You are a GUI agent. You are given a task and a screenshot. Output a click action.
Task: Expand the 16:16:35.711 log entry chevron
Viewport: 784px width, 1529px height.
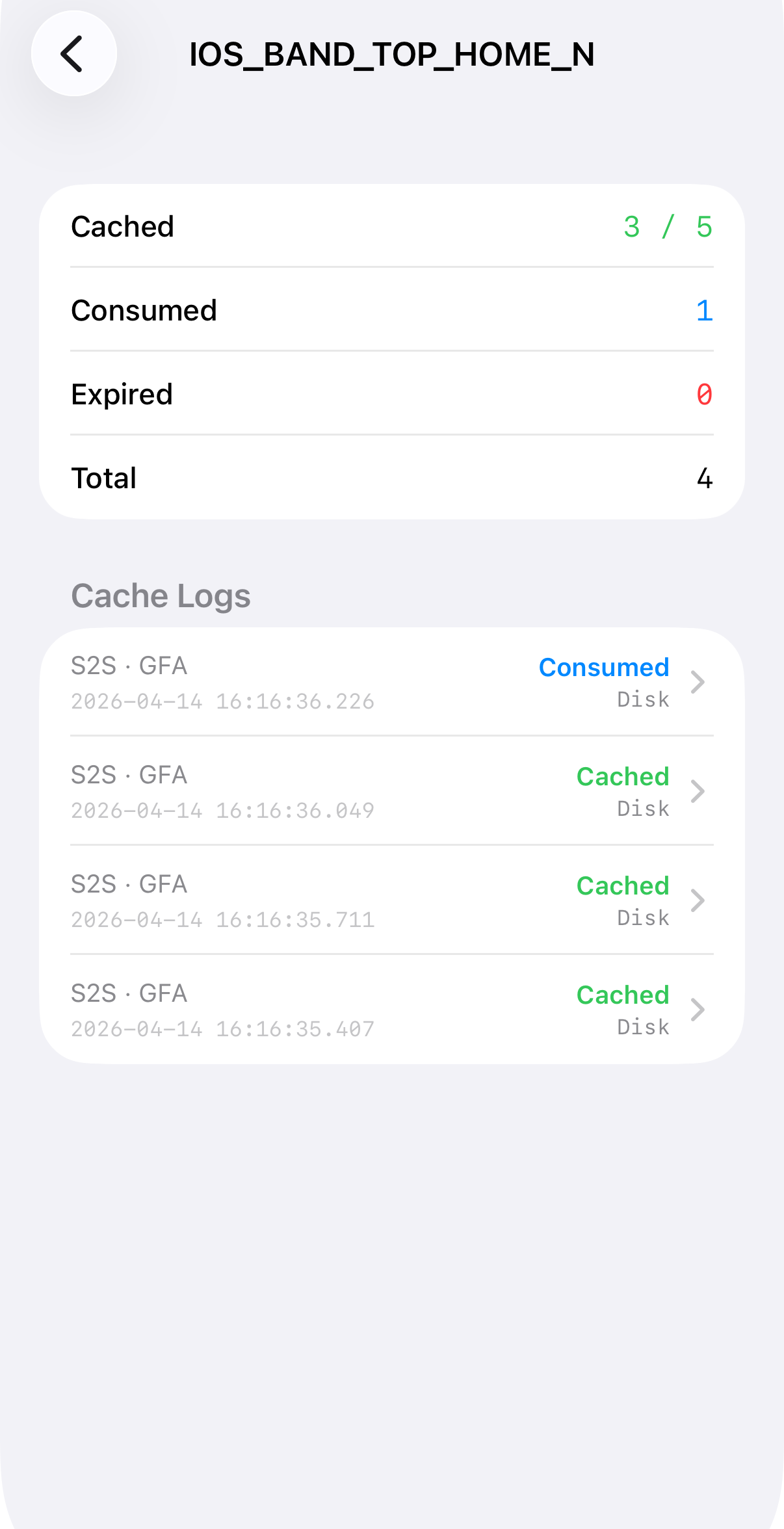coord(698,900)
